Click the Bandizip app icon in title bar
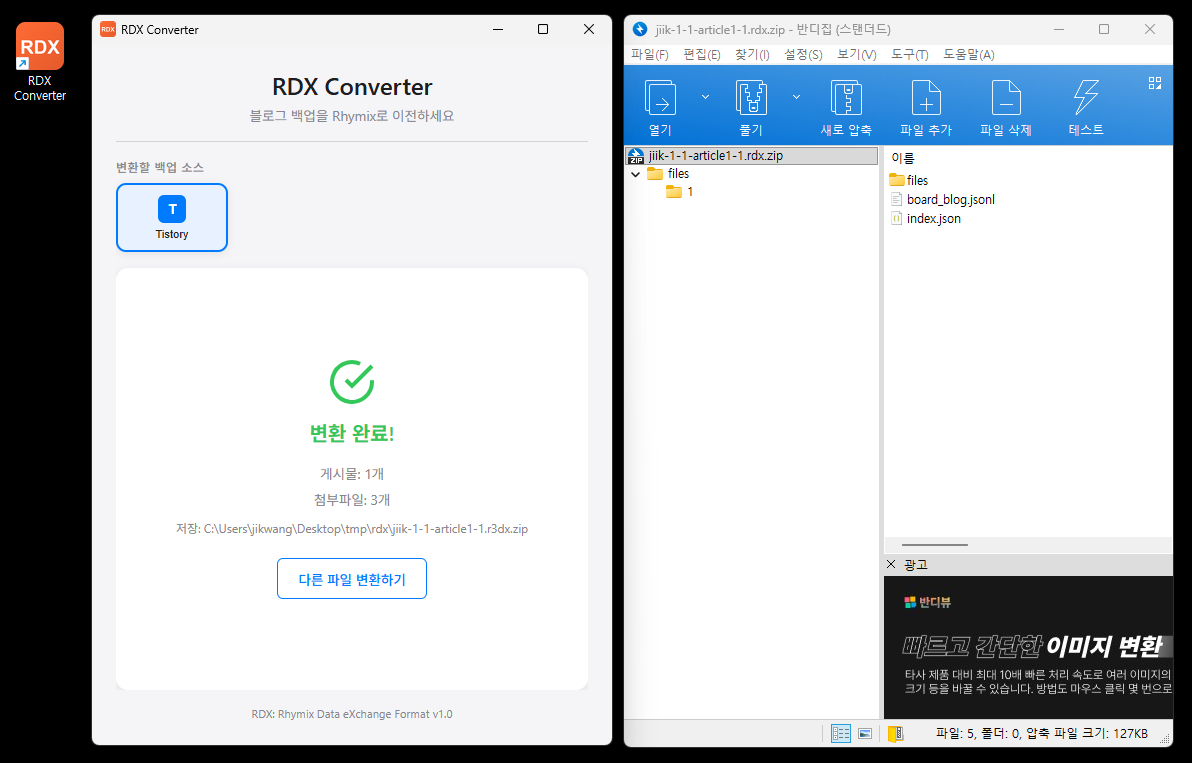Screen dimensions: 1192x763 pyautogui.click(x=640, y=30)
